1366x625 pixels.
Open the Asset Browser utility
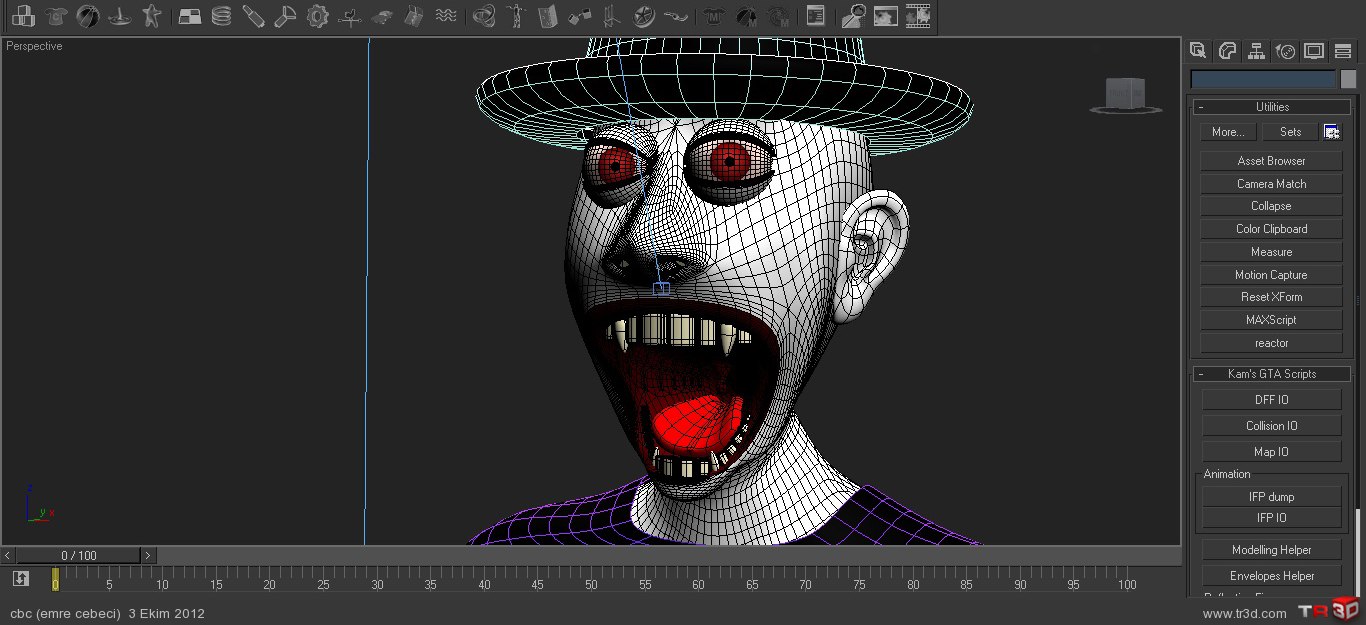click(x=1271, y=161)
